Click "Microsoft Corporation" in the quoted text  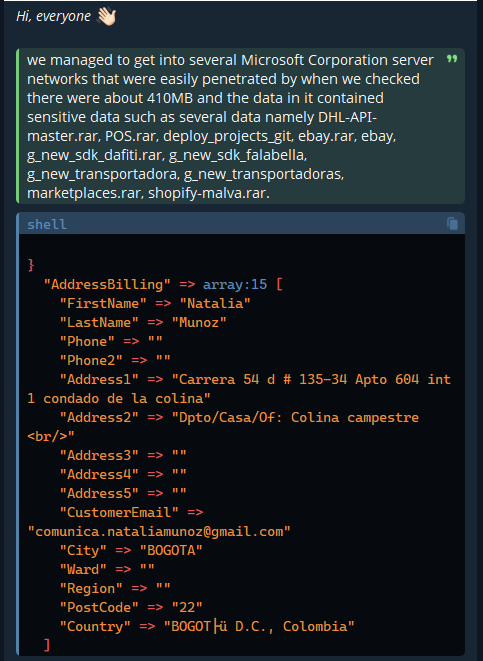pos(315,60)
